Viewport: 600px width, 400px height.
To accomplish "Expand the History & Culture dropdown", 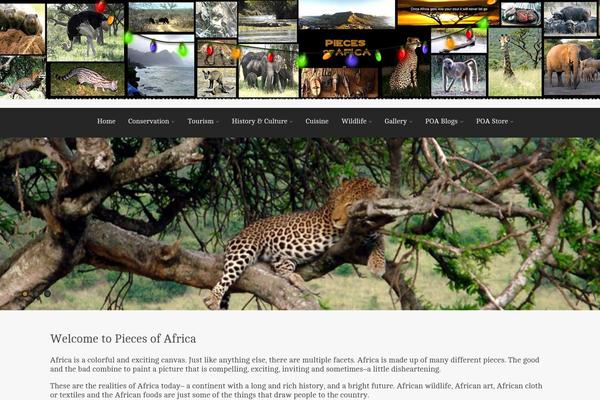I will [x=262, y=121].
